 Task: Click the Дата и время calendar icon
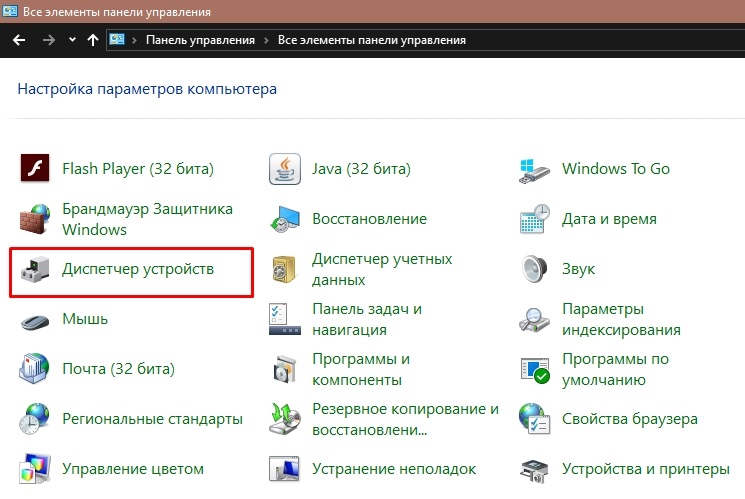[x=535, y=219]
